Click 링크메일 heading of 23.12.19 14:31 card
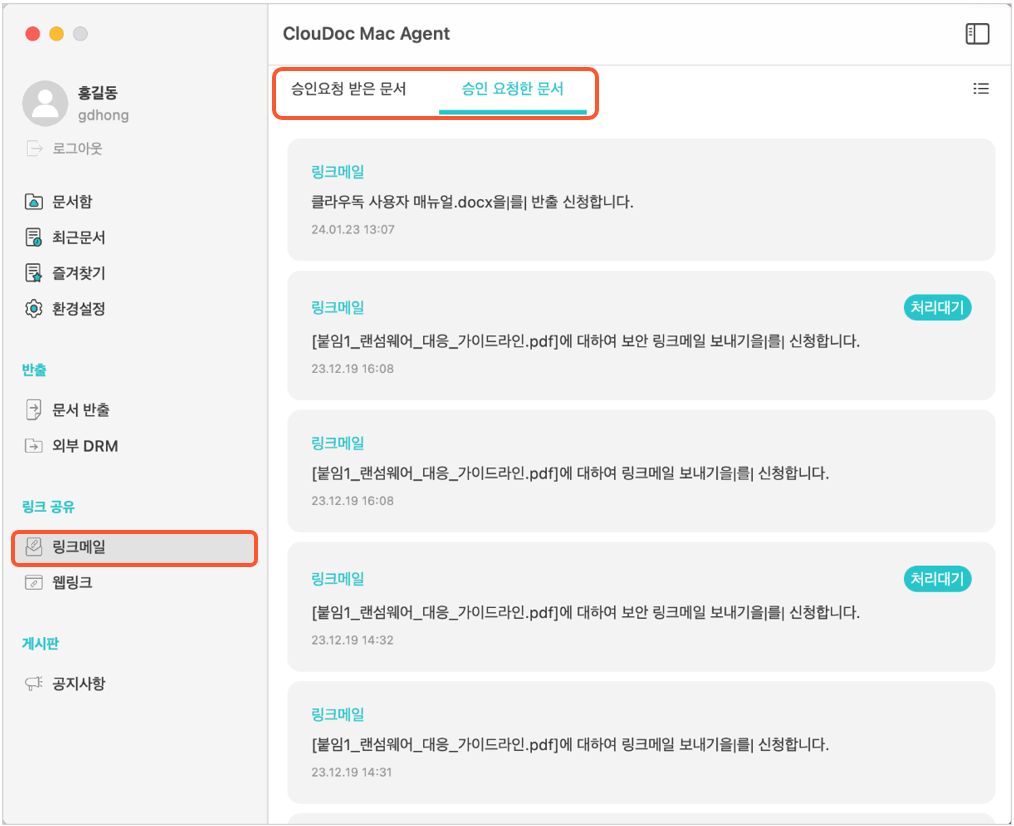Screen dimensions: 1014x826 [338, 715]
